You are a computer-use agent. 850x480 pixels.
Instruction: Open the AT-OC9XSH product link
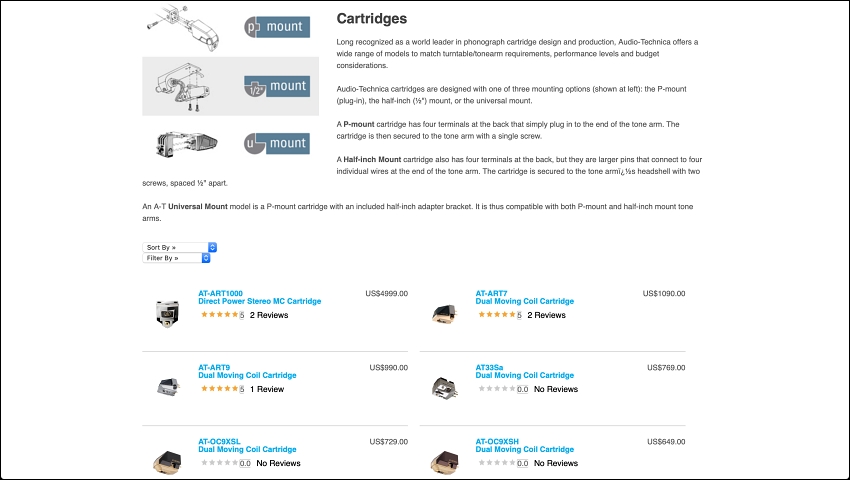(524, 445)
